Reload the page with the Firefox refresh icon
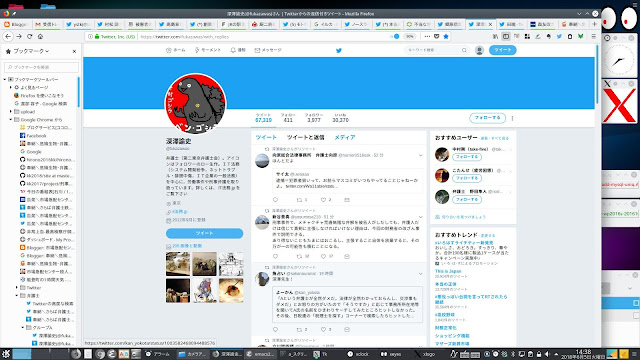Image resolution: width=640 pixels, height=360 pixels. coord(29,36)
